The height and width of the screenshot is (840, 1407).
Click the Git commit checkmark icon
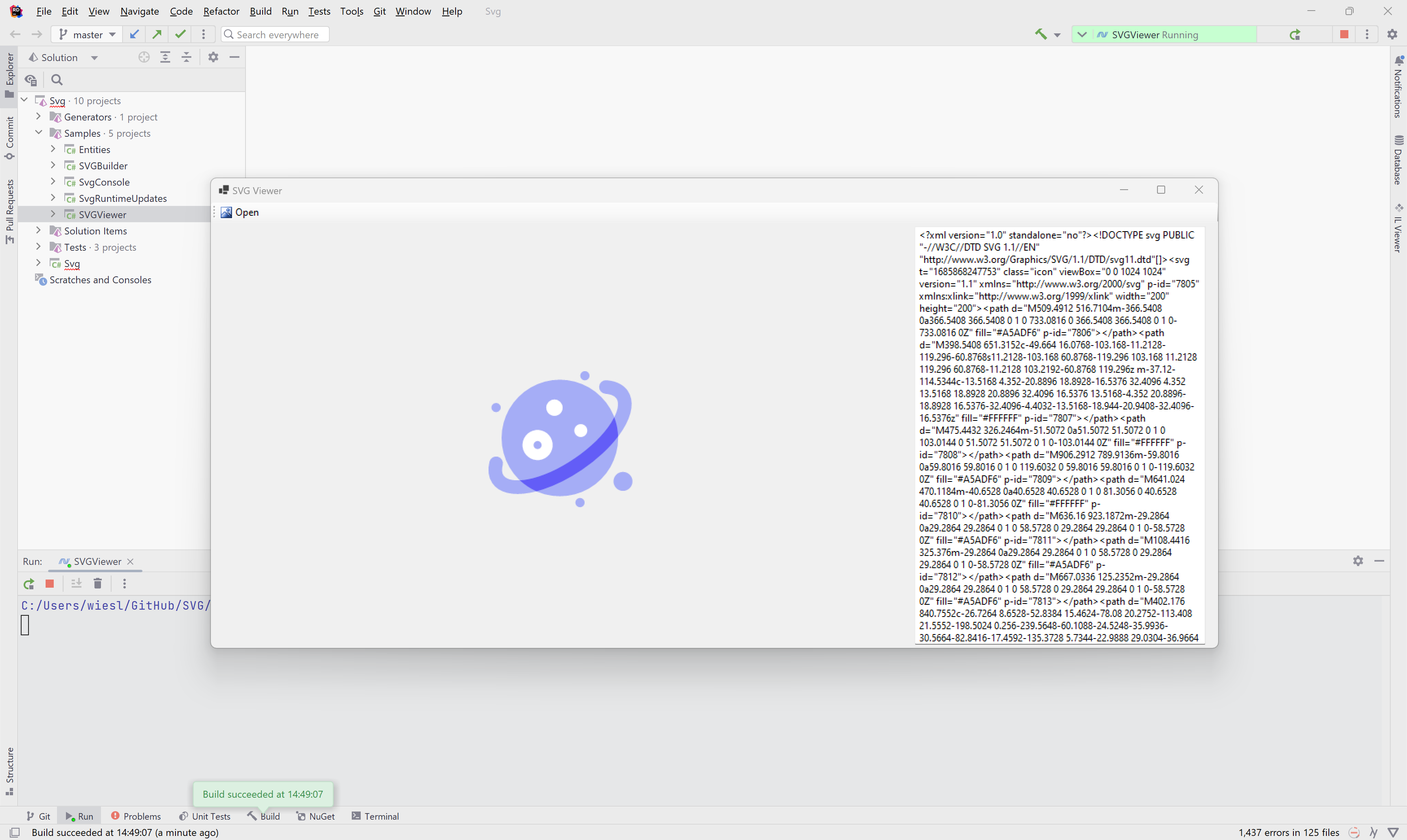180,35
